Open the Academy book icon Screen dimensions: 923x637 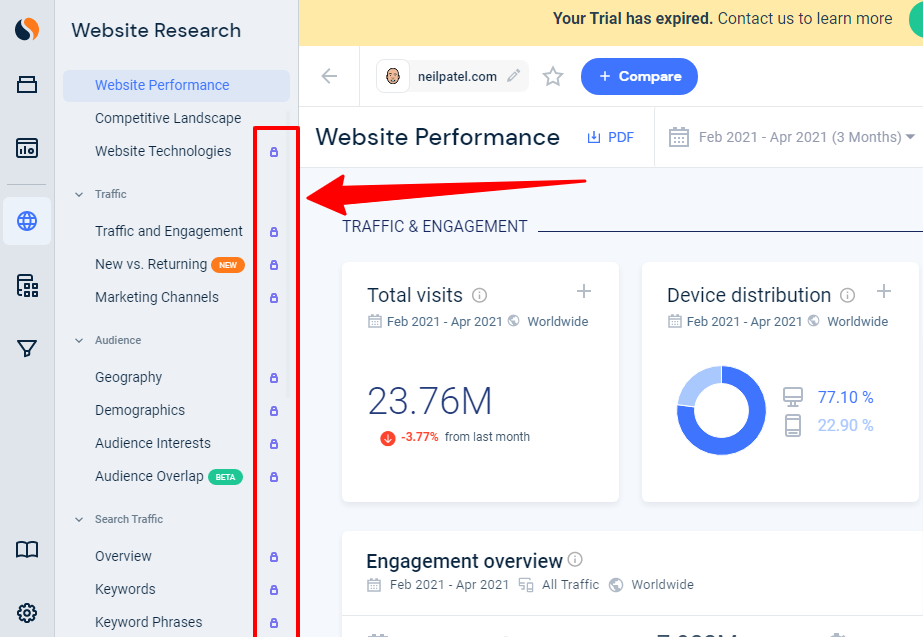point(27,549)
